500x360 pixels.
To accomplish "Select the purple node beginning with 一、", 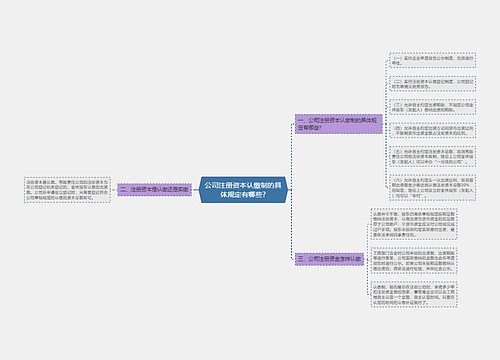I will click(338, 124).
